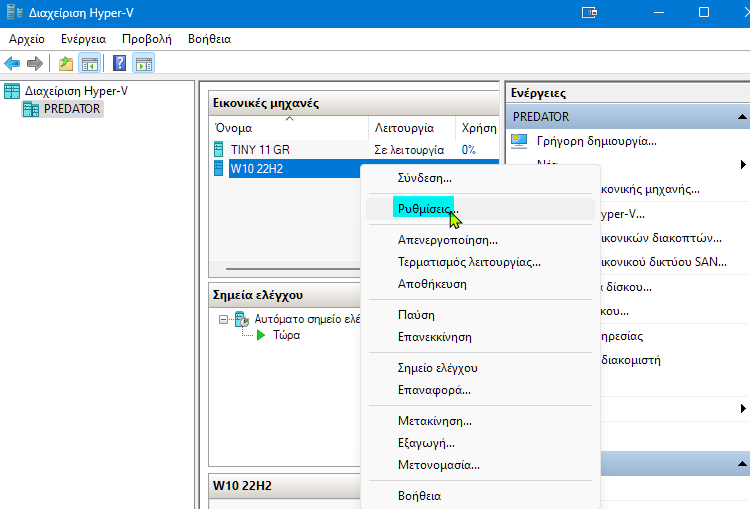Select Μετονομασία... in context menu
The image size is (750, 509).
[480, 465]
